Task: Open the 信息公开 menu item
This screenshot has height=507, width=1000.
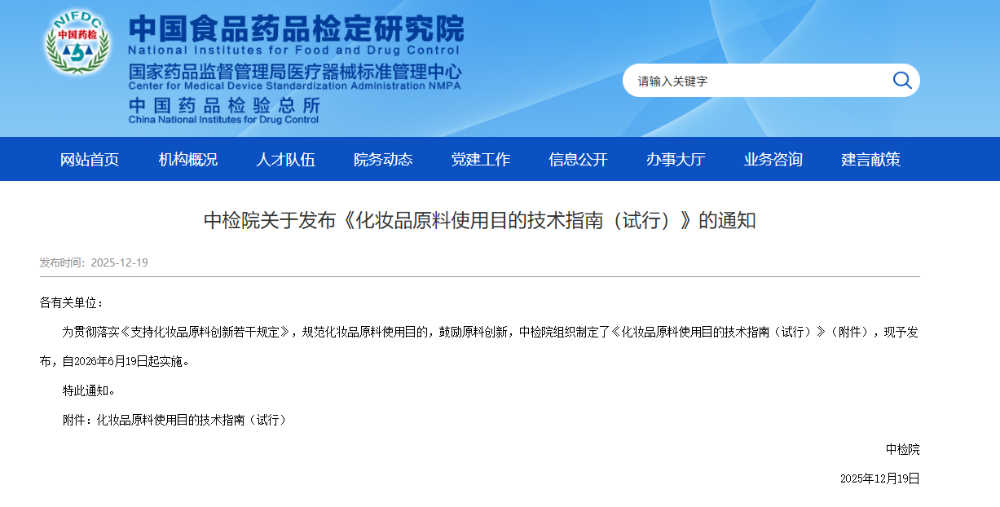Action: point(578,159)
